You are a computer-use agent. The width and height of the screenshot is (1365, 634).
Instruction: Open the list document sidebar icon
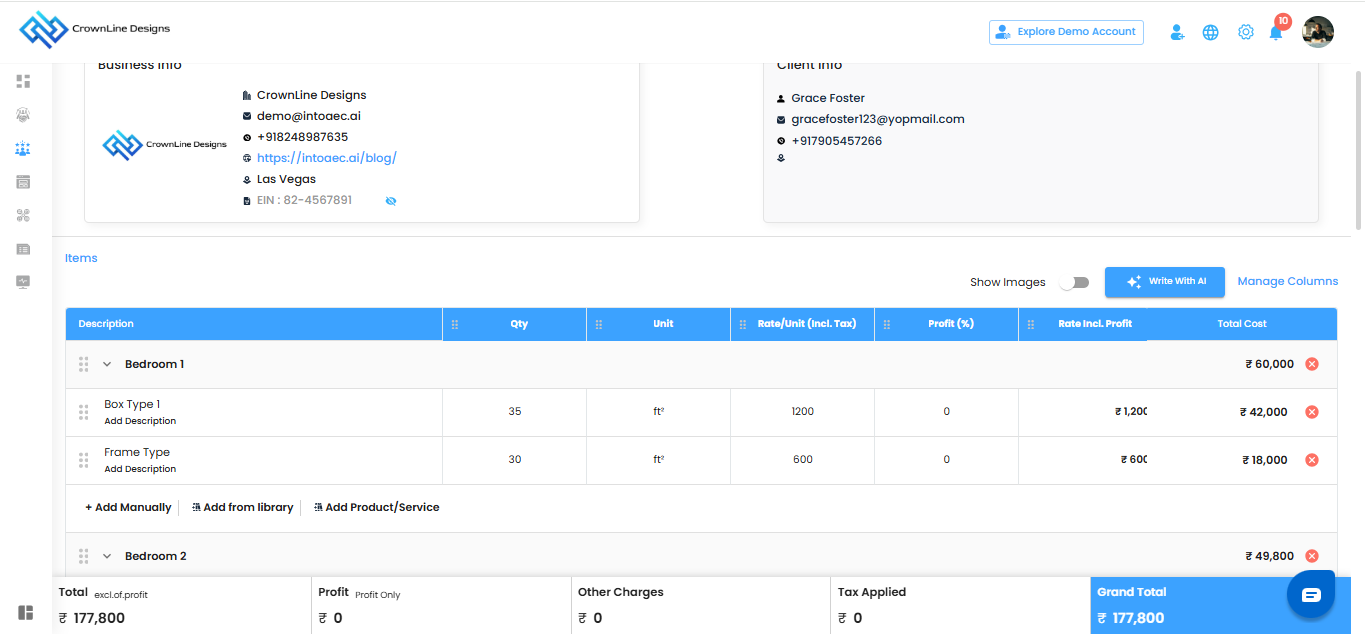23,248
